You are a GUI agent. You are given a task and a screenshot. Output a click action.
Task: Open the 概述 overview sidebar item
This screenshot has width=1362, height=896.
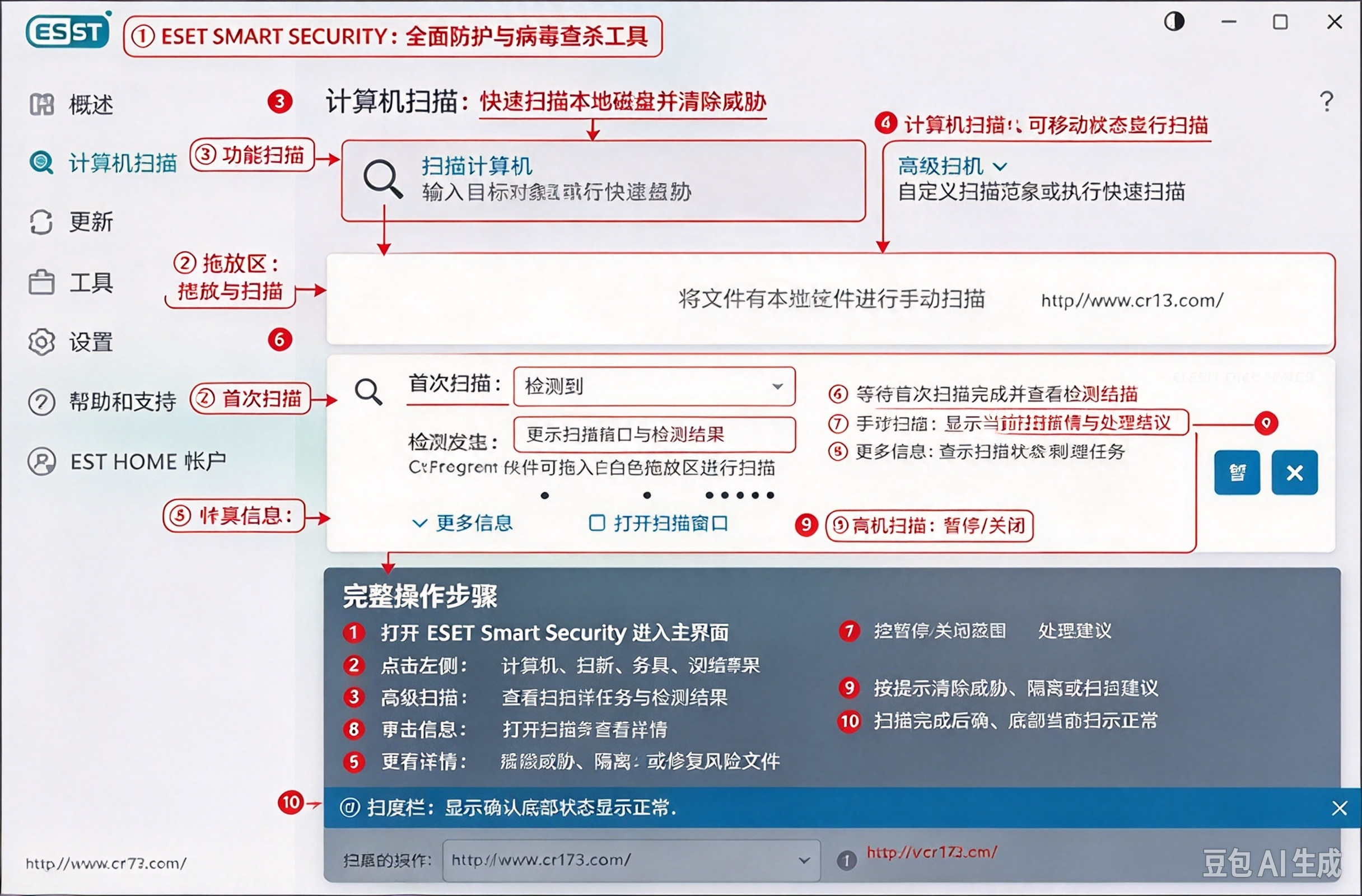[72, 105]
